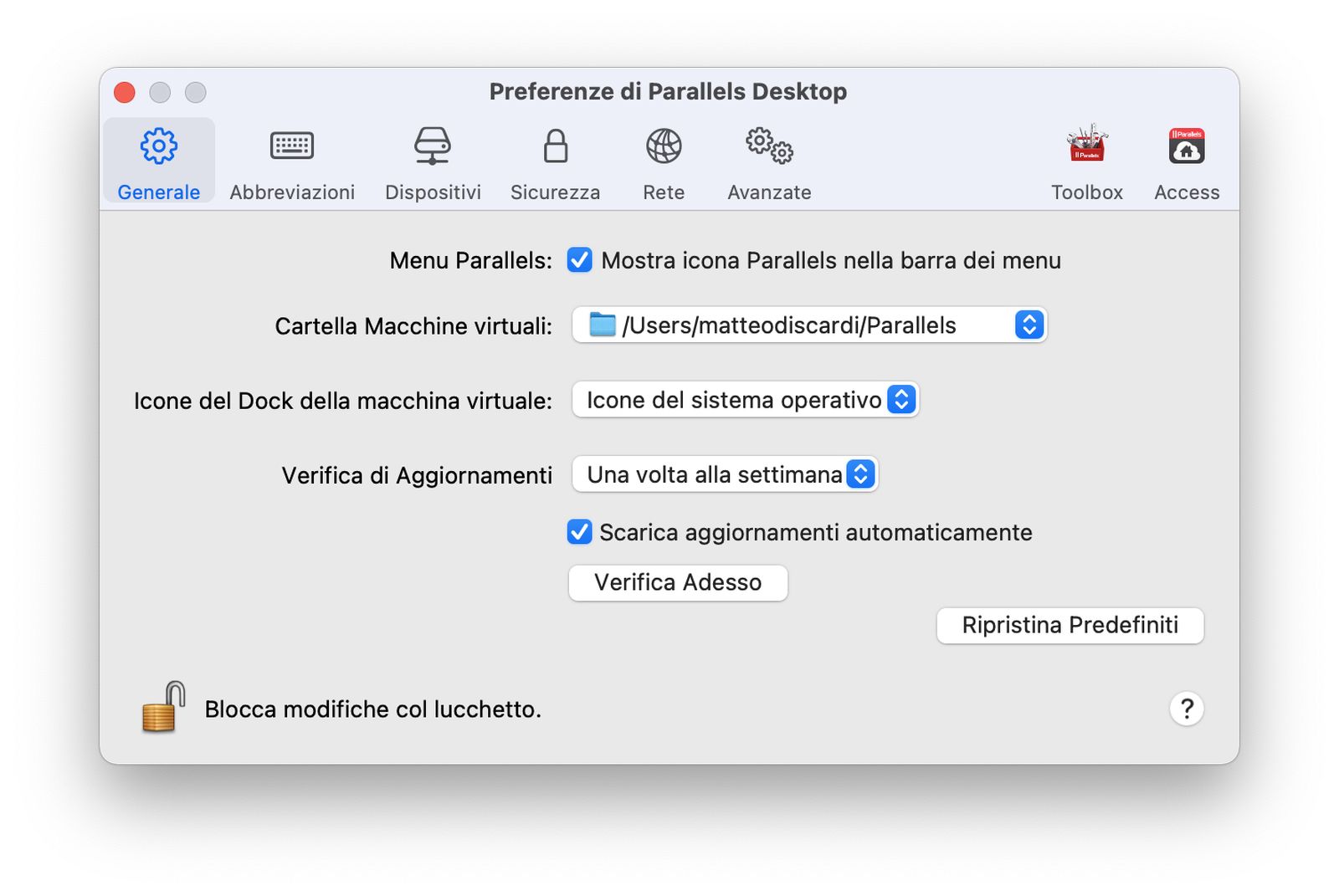Click Ripristina Predefiniti button
Viewport: 1339px width, 896px height.
1070,625
